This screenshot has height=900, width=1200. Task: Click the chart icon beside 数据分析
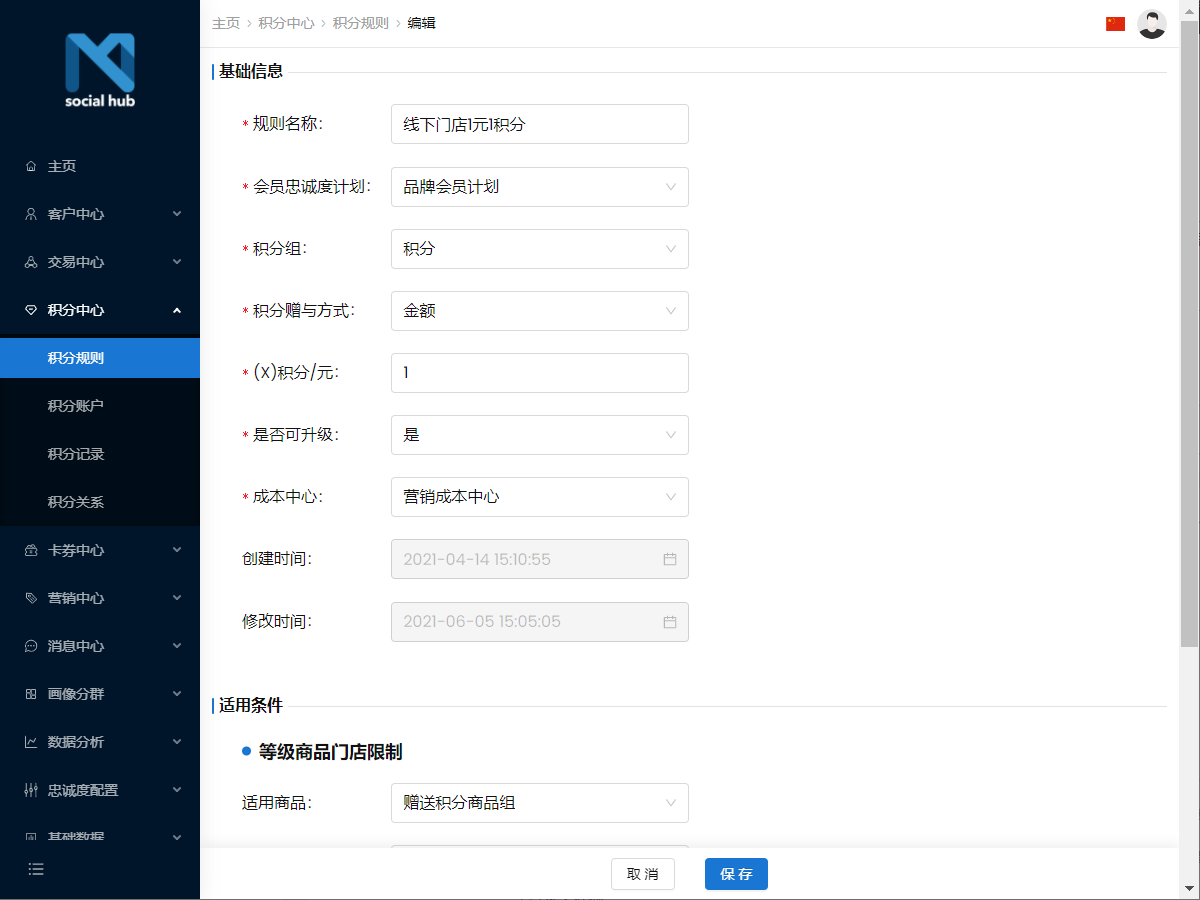tap(32, 741)
